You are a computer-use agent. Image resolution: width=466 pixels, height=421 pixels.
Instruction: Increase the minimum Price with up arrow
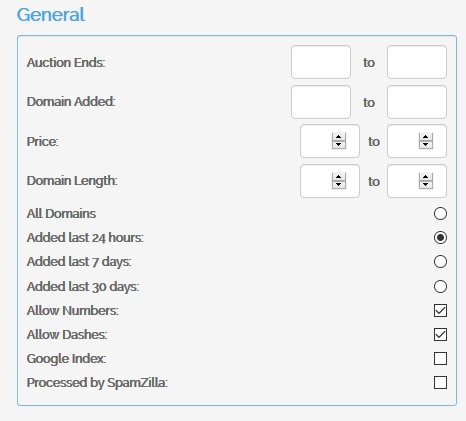339,137
